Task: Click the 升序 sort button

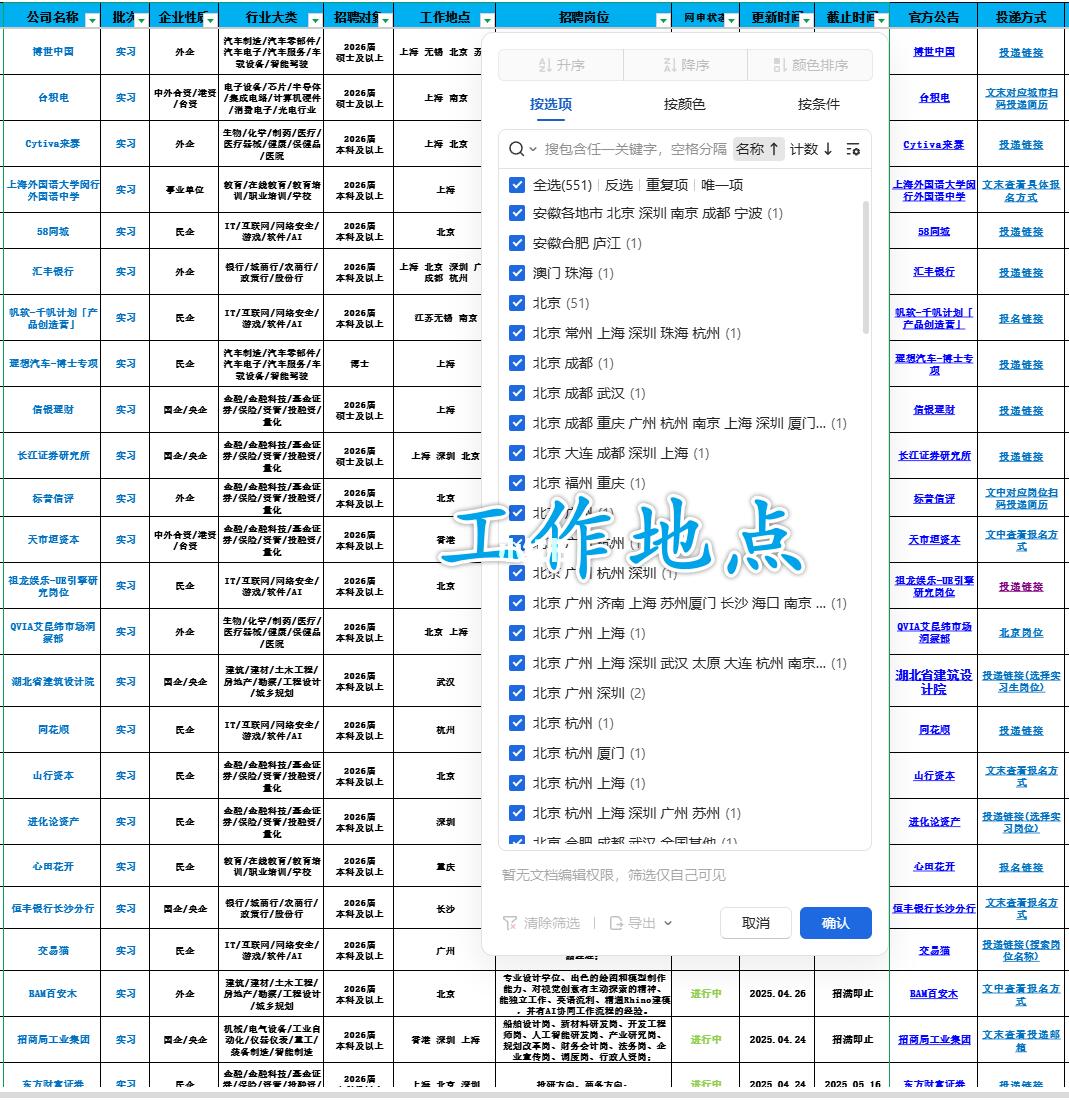Action: point(560,65)
